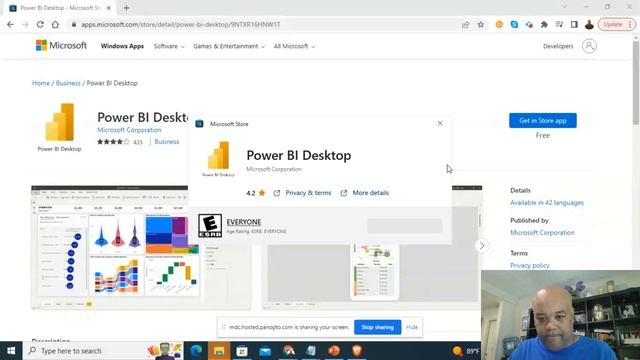Open Microsoft Edge from taskbar
The image size is (640, 360).
click(x=196, y=351)
